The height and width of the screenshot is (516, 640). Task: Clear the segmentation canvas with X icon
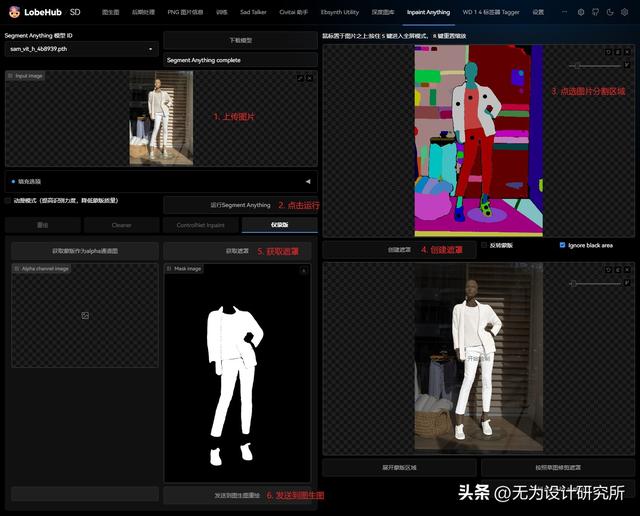[x=627, y=51]
